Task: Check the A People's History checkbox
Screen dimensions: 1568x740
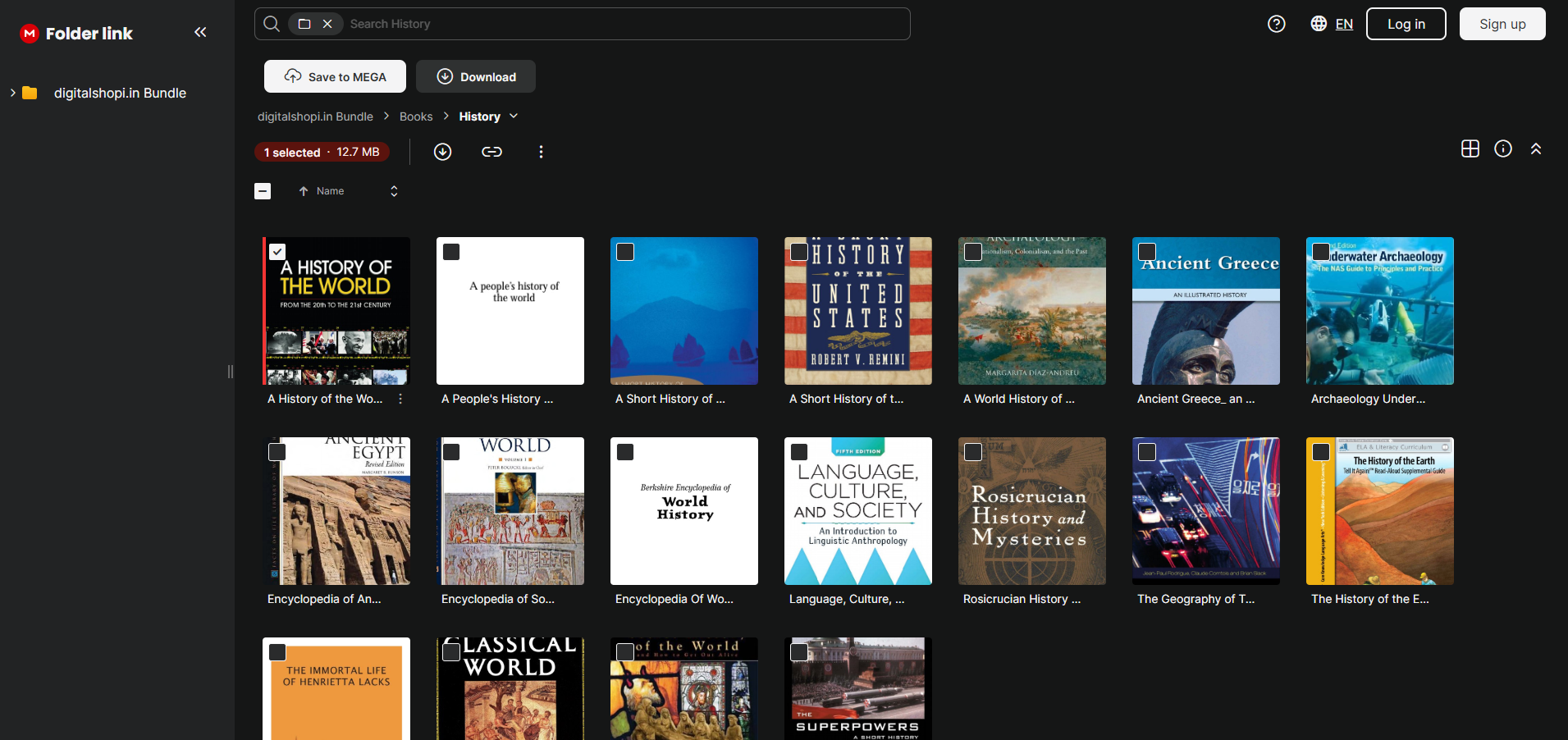Action: 451,252
